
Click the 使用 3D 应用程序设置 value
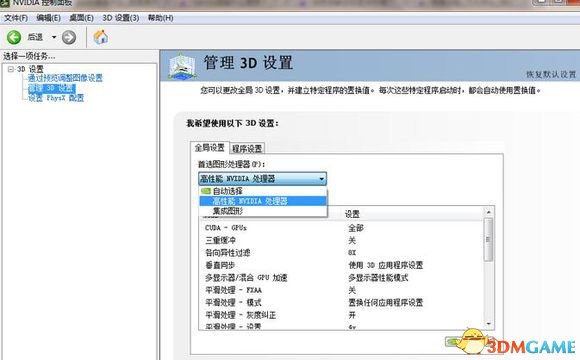[x=385, y=265]
